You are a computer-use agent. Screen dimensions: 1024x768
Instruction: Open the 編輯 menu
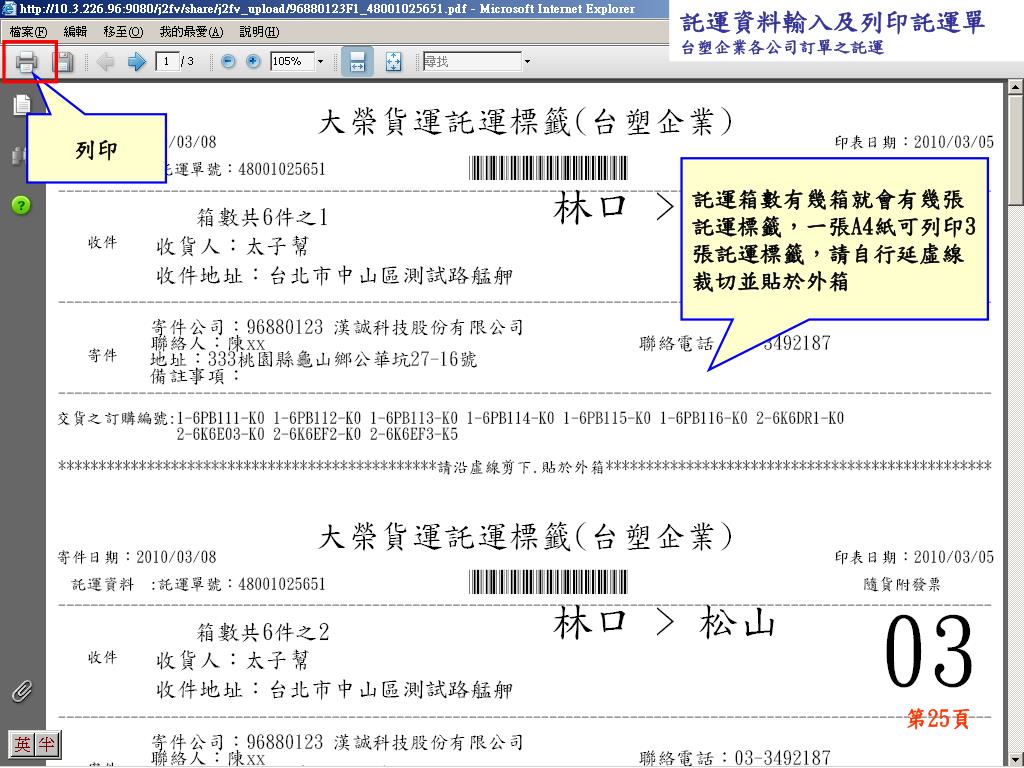click(x=75, y=31)
